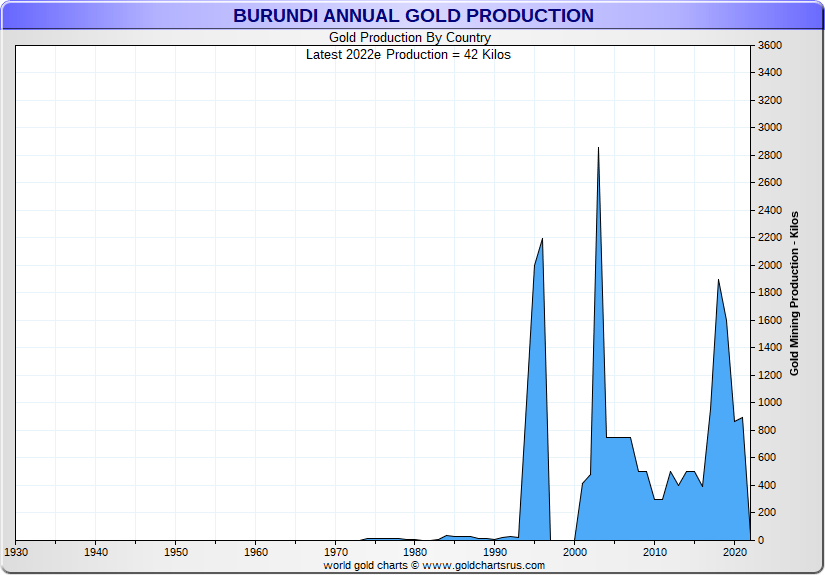This screenshot has height=575, width=825.
Task: Click the y-axis value 400
Action: coord(767,485)
